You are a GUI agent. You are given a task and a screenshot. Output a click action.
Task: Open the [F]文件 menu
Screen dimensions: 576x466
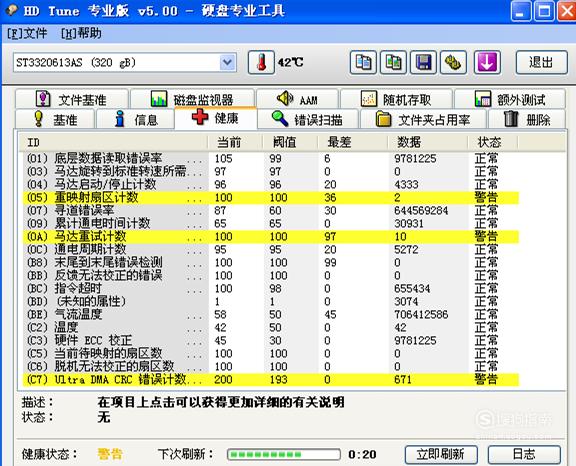point(27,33)
